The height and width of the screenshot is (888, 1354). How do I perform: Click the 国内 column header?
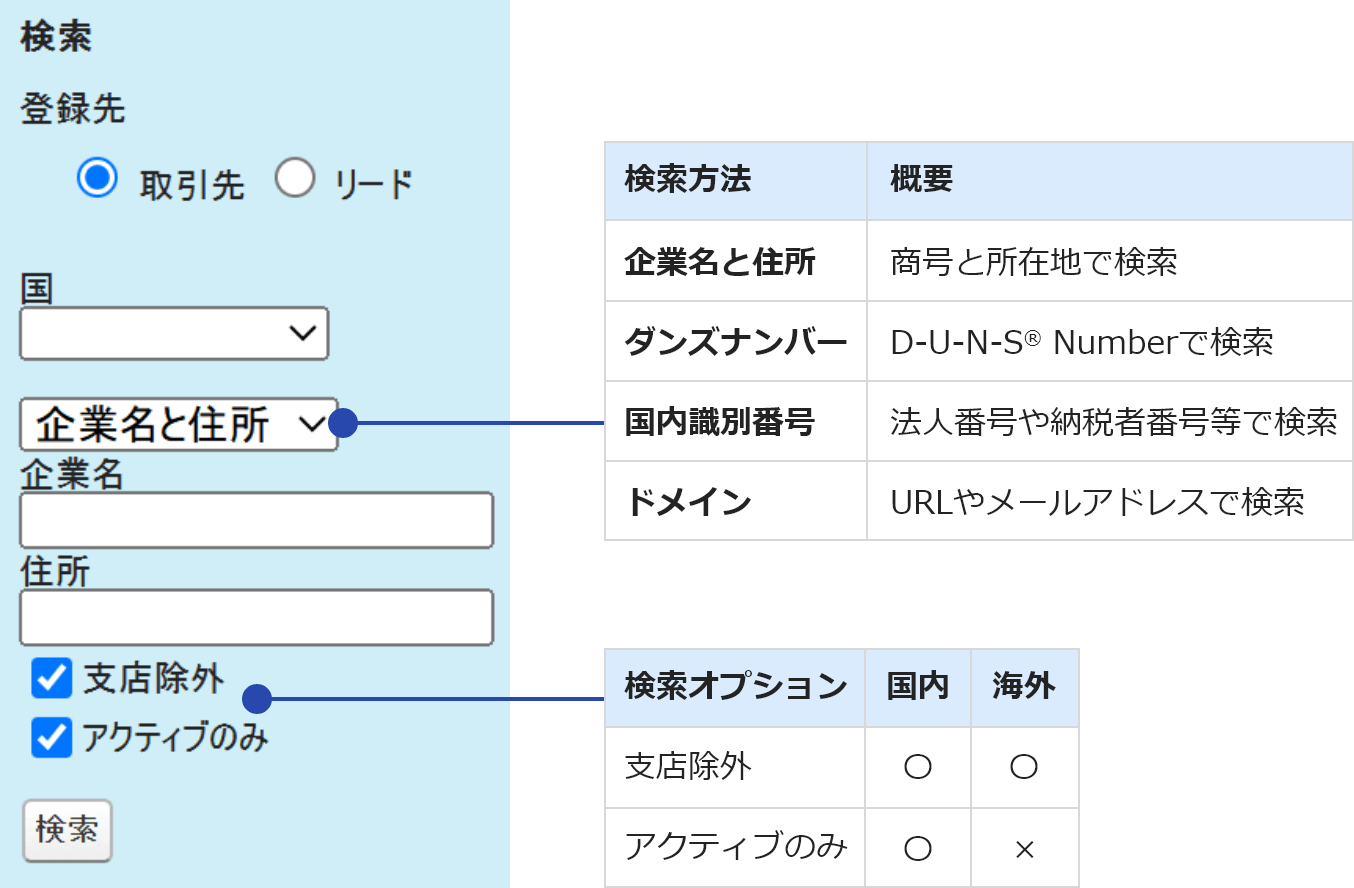click(918, 687)
